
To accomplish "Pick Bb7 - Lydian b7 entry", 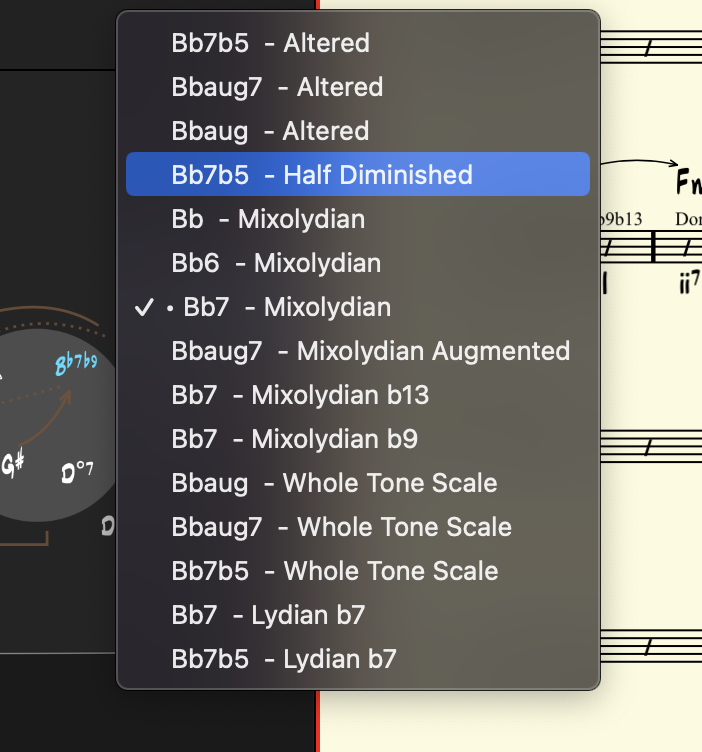I will click(284, 615).
